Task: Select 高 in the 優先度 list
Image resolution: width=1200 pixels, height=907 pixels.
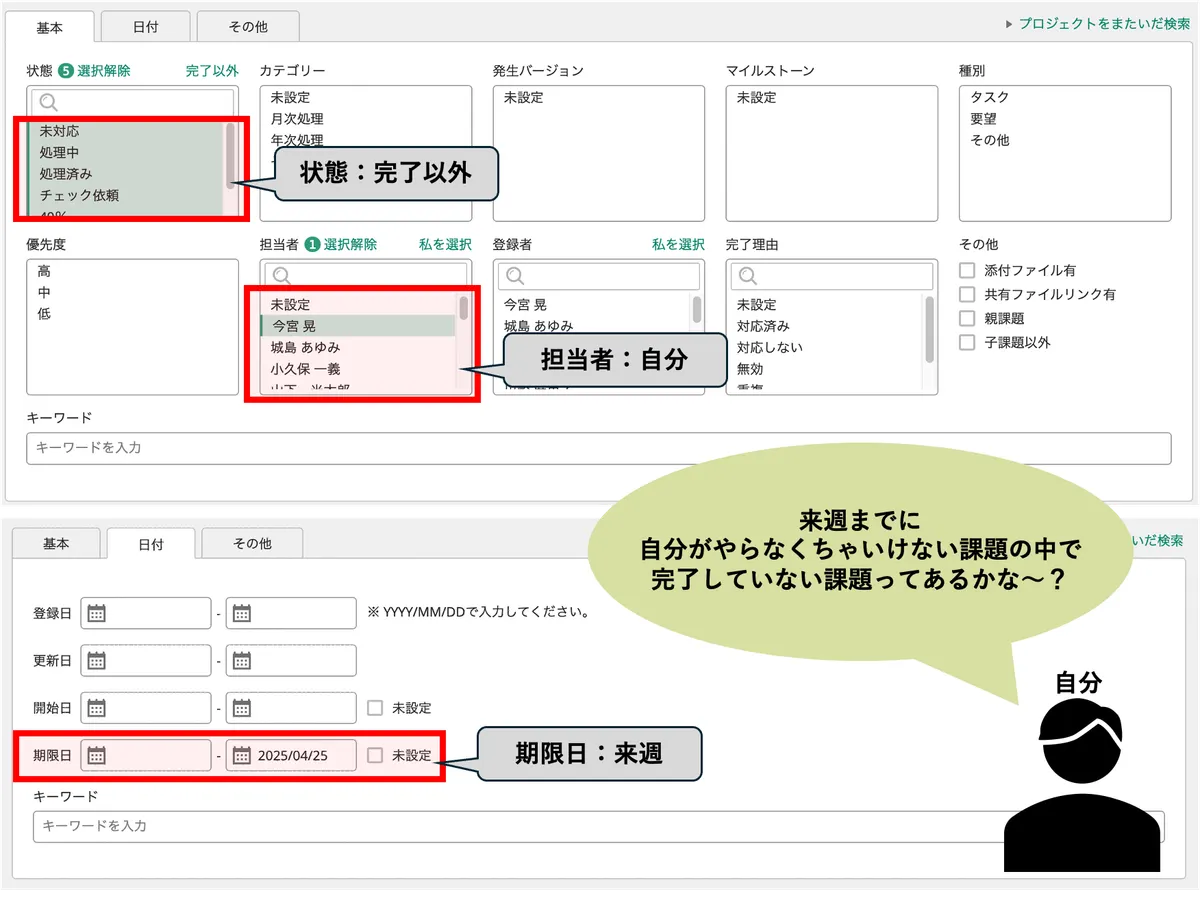Action: [x=44, y=271]
